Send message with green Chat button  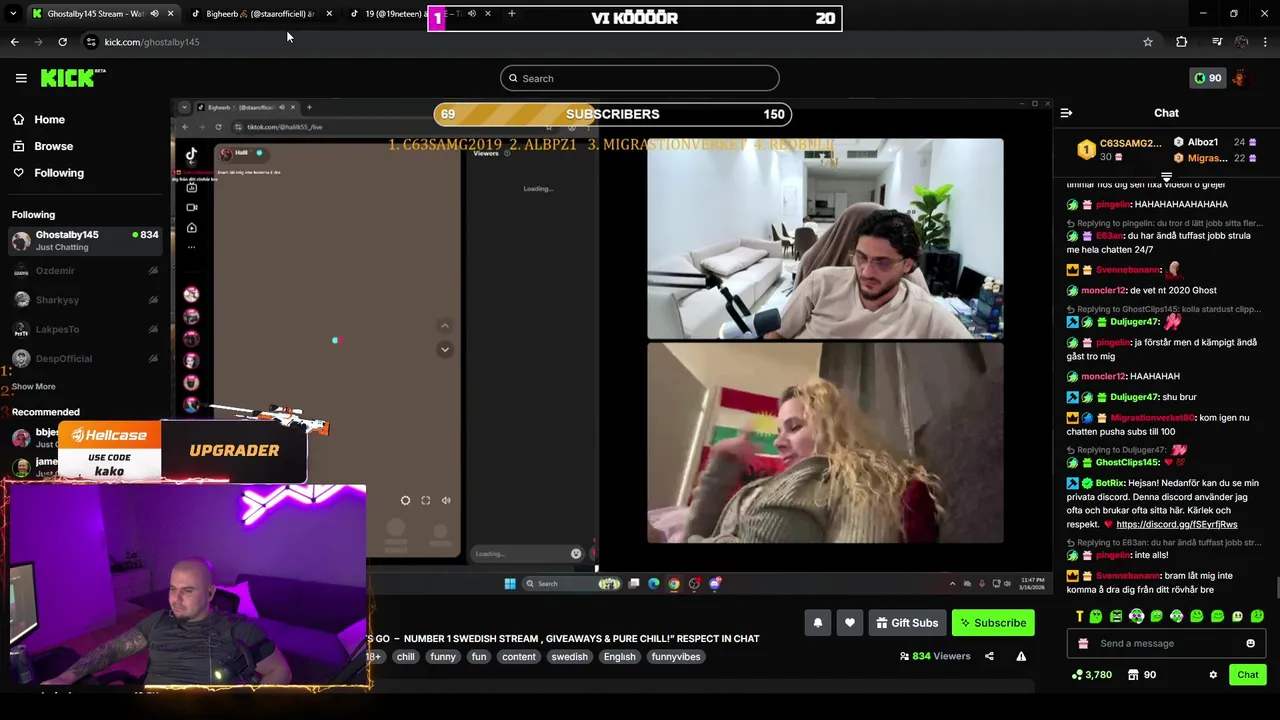1247,675
